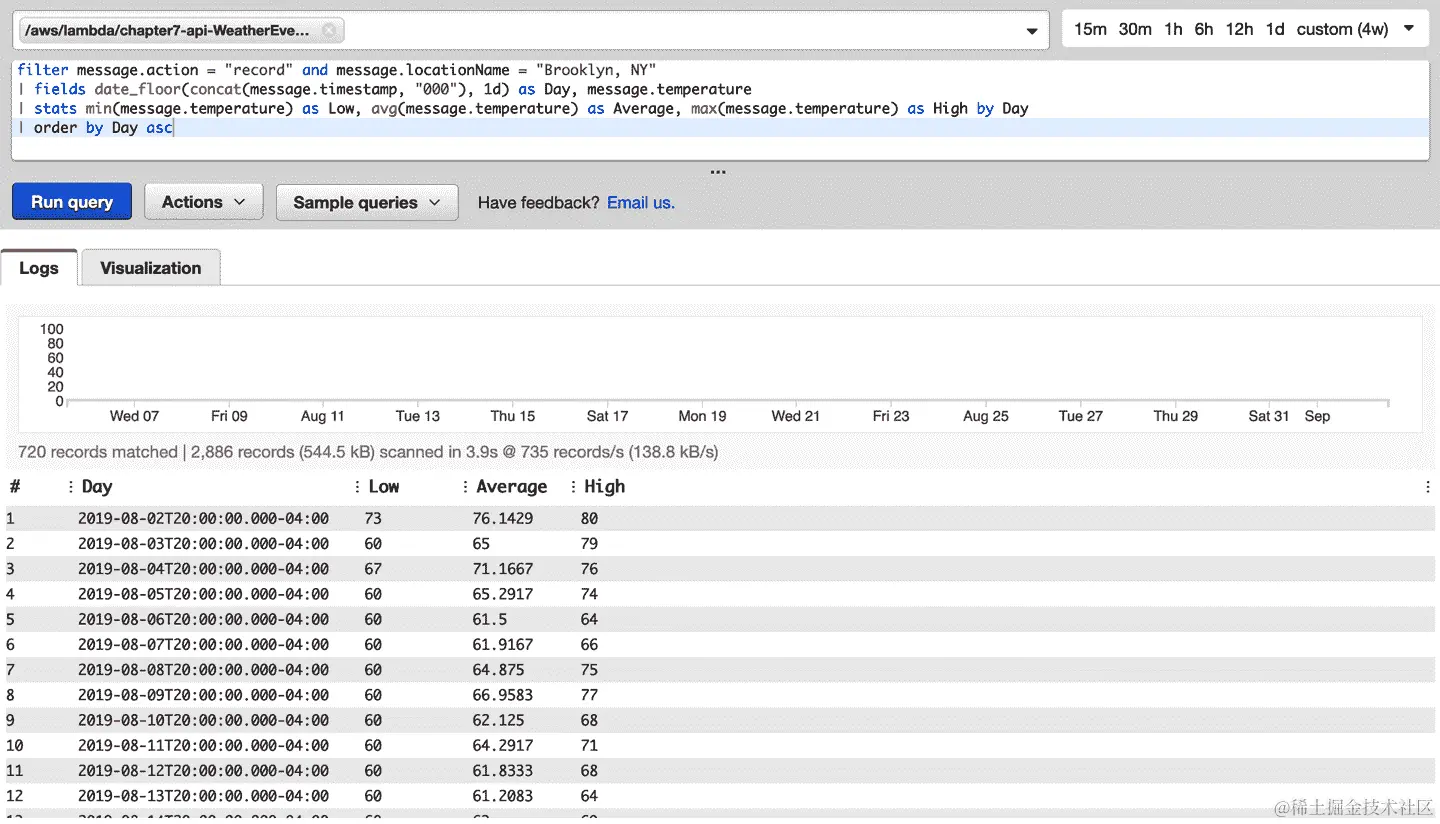Image resolution: width=1440 pixels, height=824 pixels.
Task: Sort by the Day column header
Action: [97, 487]
